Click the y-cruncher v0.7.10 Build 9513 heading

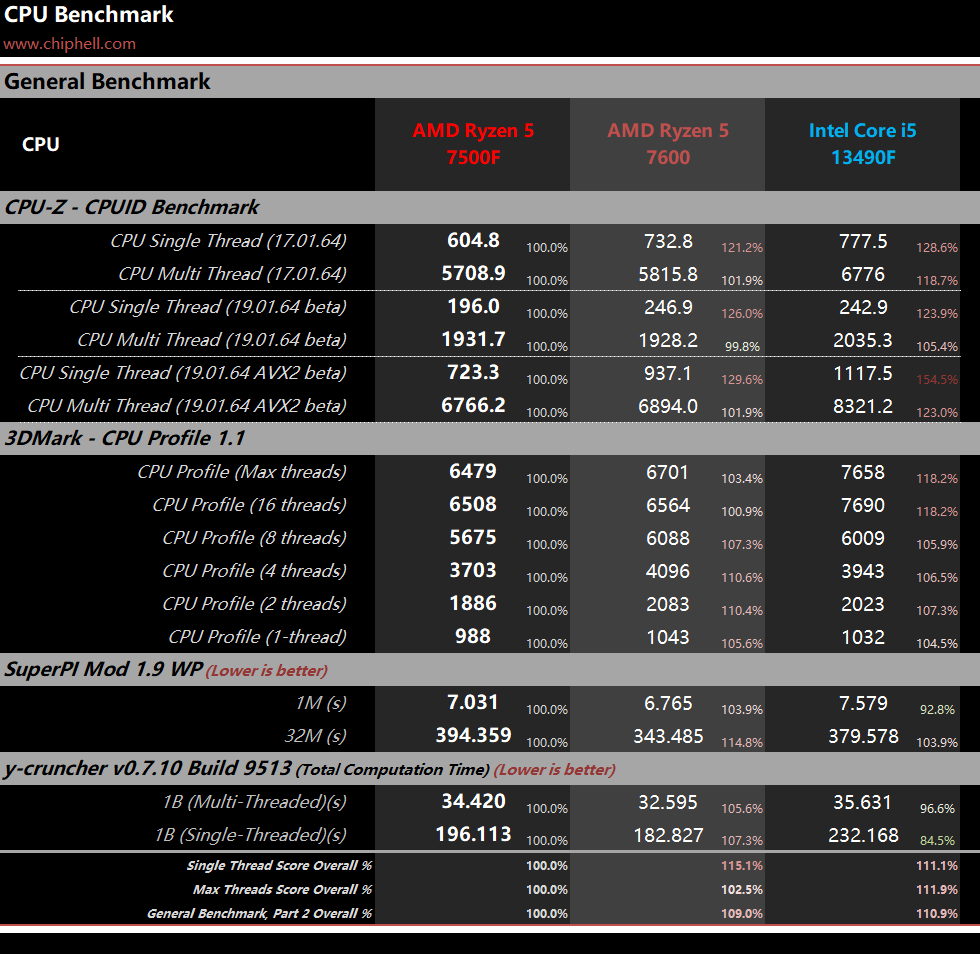[x=148, y=768]
